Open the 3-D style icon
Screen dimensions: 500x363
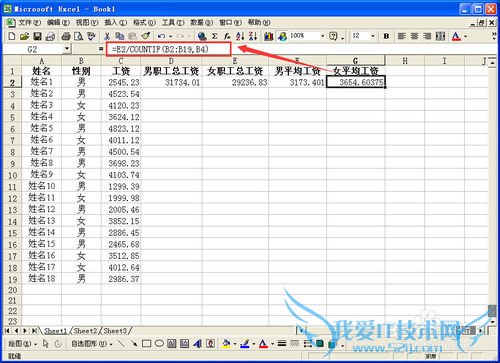[332, 343]
